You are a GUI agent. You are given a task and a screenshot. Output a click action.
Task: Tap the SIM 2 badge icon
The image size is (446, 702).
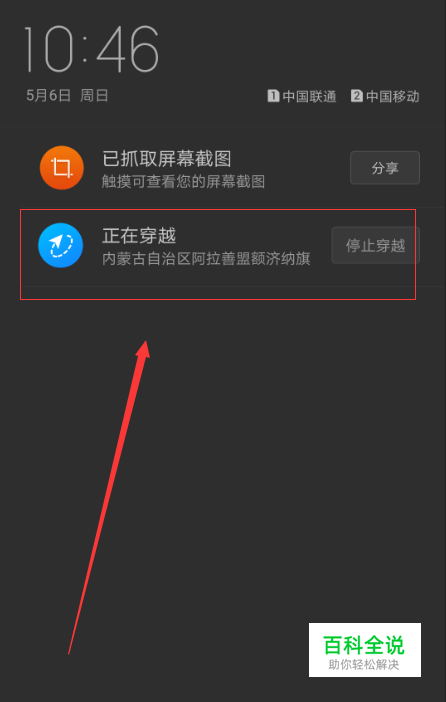(x=356, y=96)
